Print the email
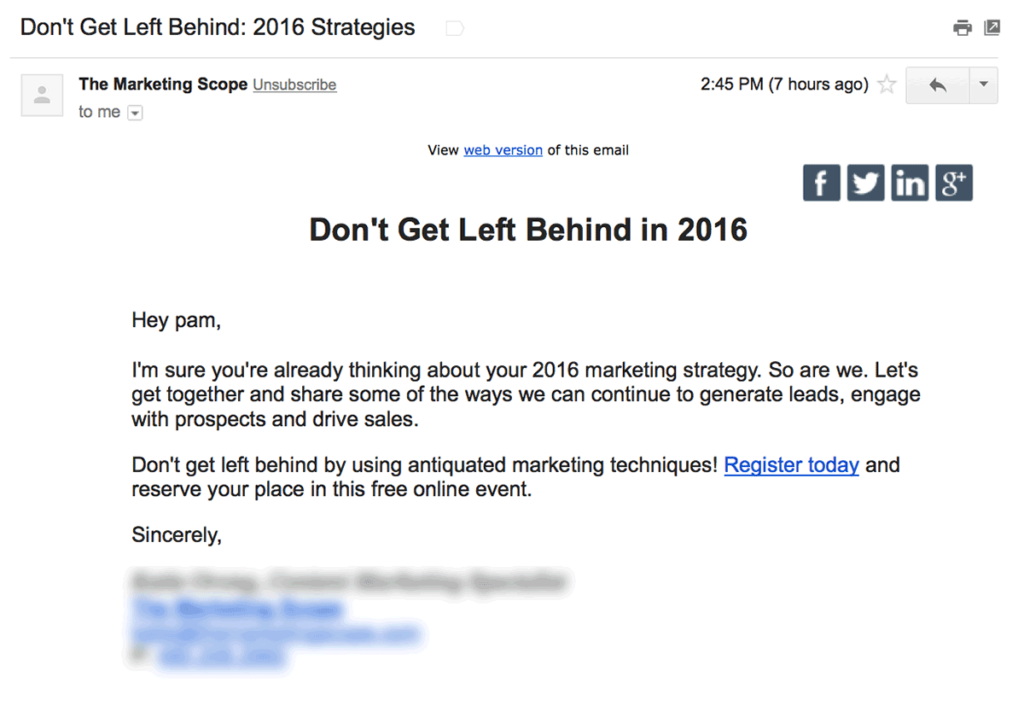 click(x=962, y=27)
